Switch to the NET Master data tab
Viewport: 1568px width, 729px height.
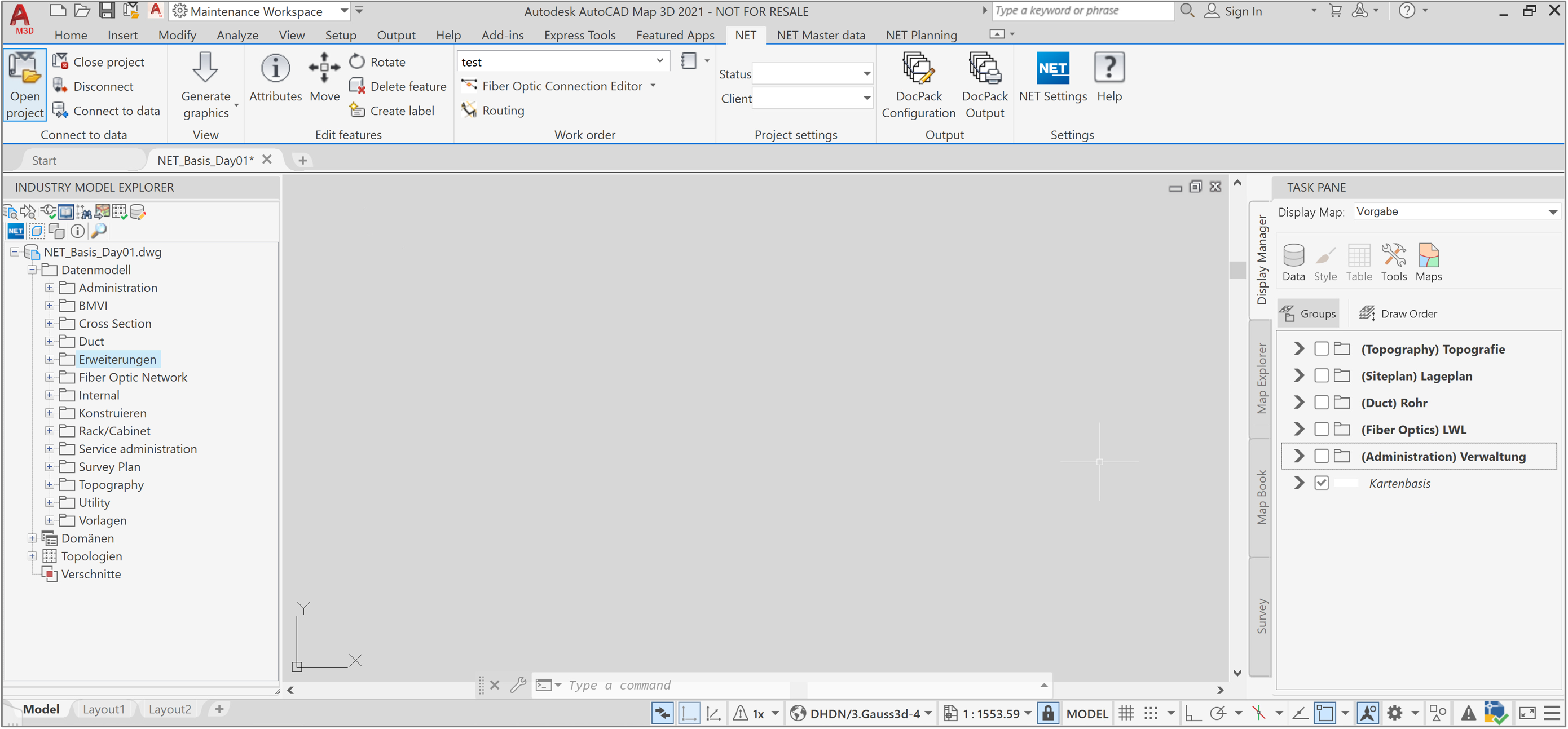pyautogui.click(x=821, y=36)
